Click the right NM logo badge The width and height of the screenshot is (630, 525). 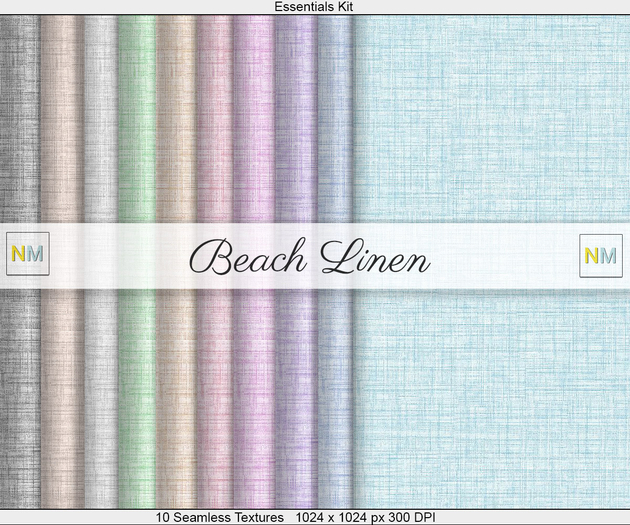(x=601, y=256)
